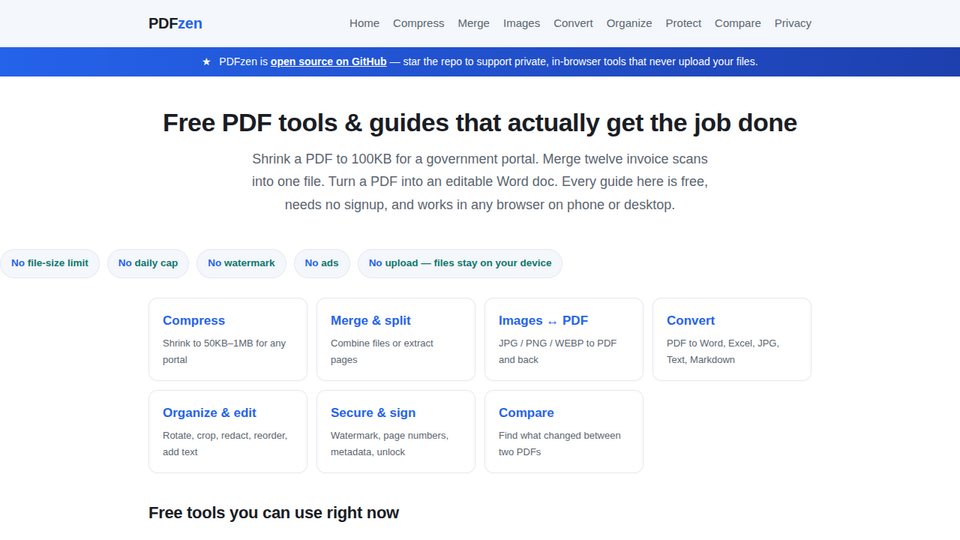The width and height of the screenshot is (960, 540).
Task: Open Convert in the top navigation
Action: (x=573, y=23)
